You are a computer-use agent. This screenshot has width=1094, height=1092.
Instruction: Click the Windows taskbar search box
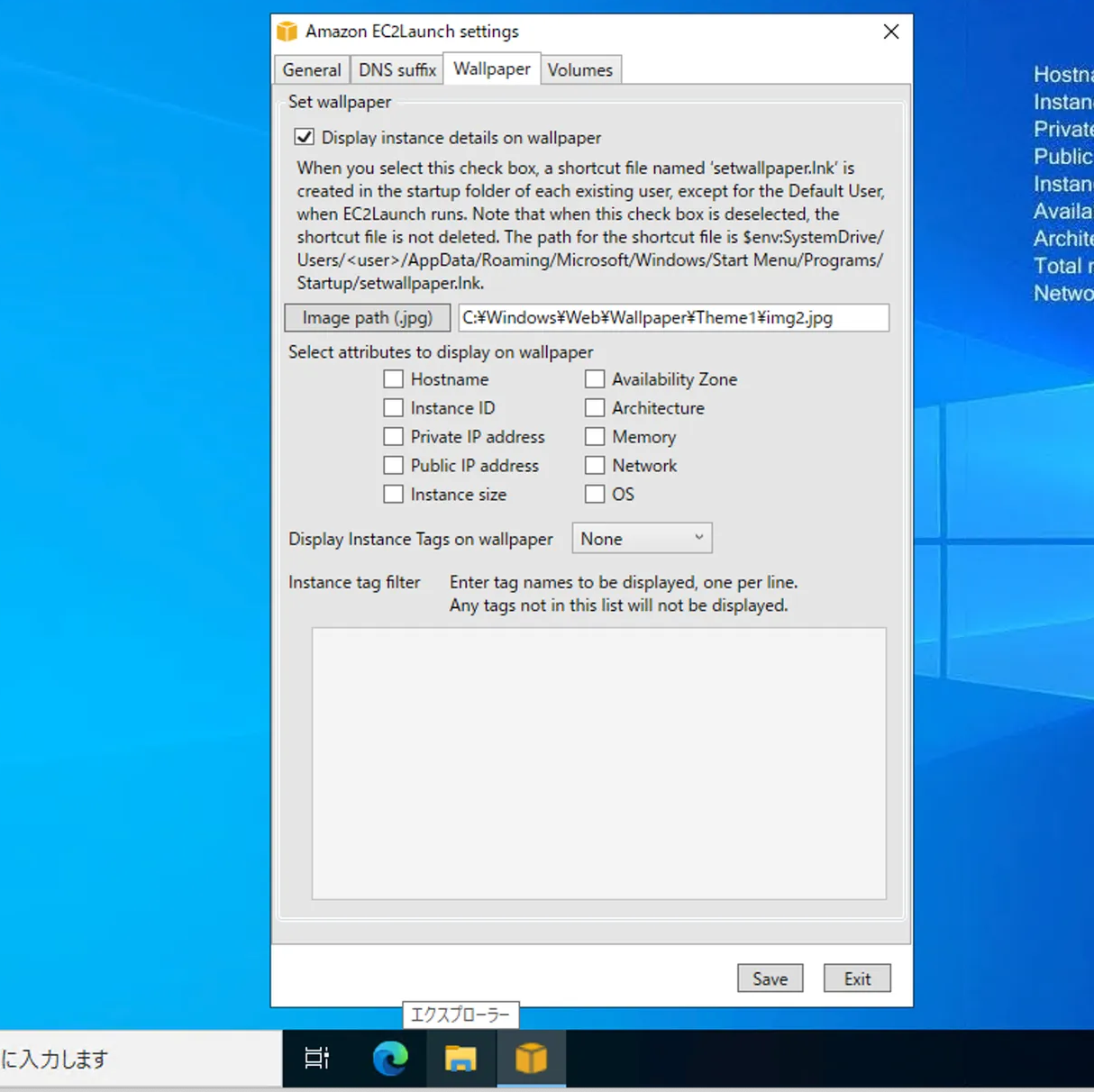141,1059
